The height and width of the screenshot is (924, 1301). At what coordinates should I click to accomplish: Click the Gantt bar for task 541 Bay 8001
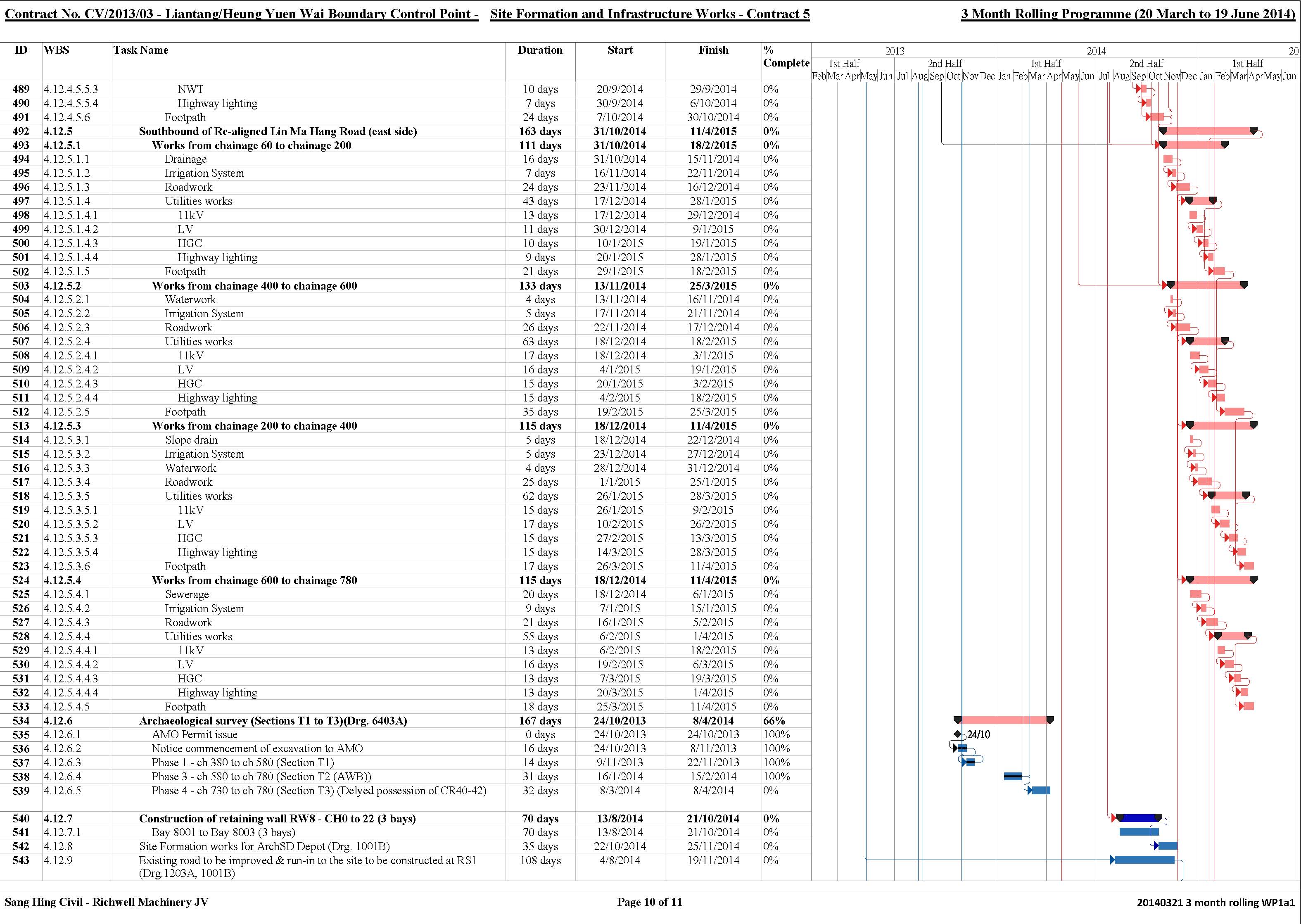point(1139,832)
